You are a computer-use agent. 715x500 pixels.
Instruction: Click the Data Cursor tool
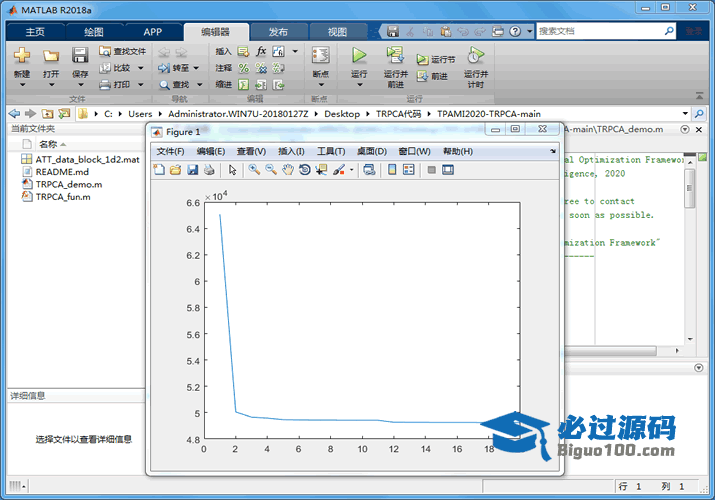click(321, 170)
